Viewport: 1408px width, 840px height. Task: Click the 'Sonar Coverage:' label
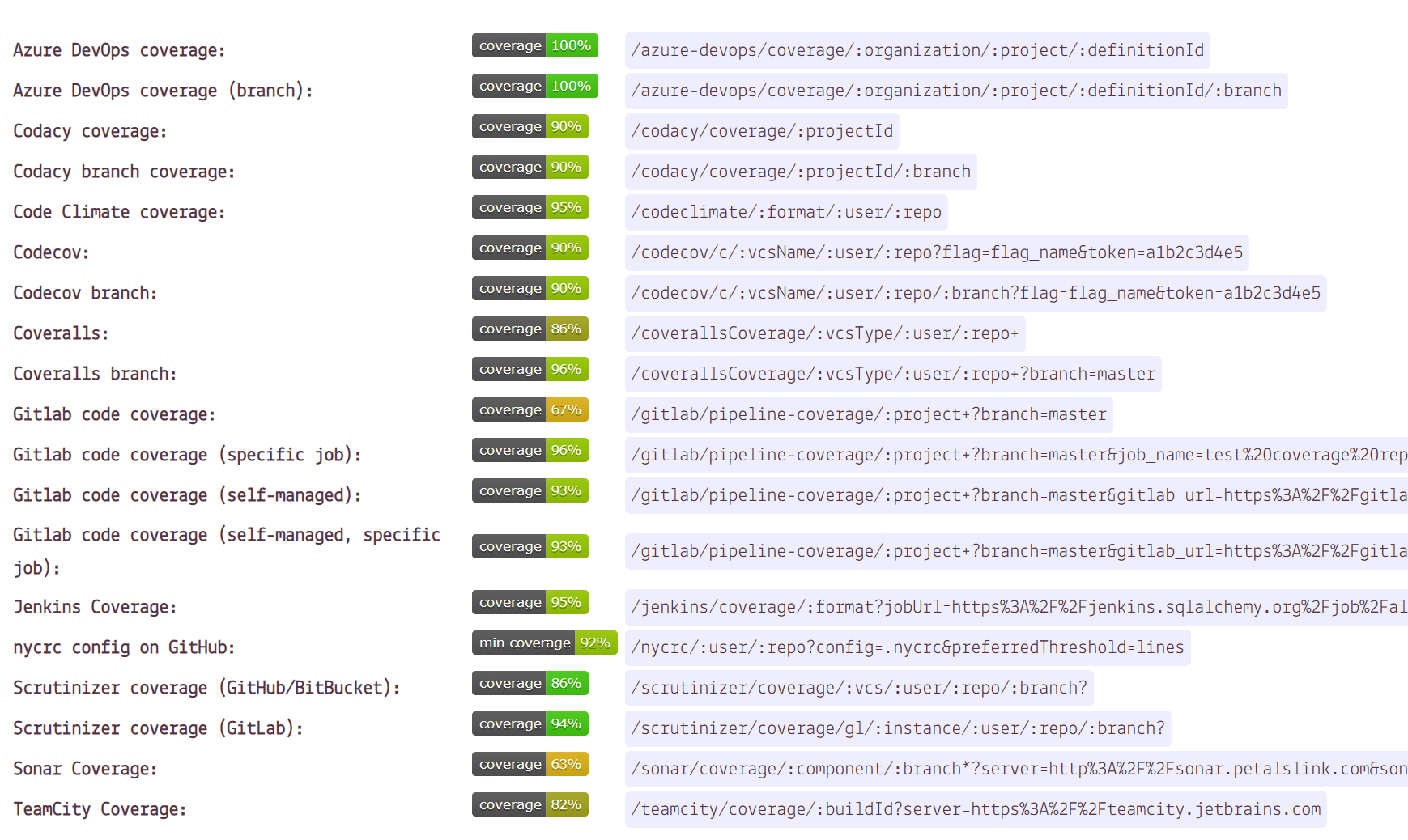point(85,769)
